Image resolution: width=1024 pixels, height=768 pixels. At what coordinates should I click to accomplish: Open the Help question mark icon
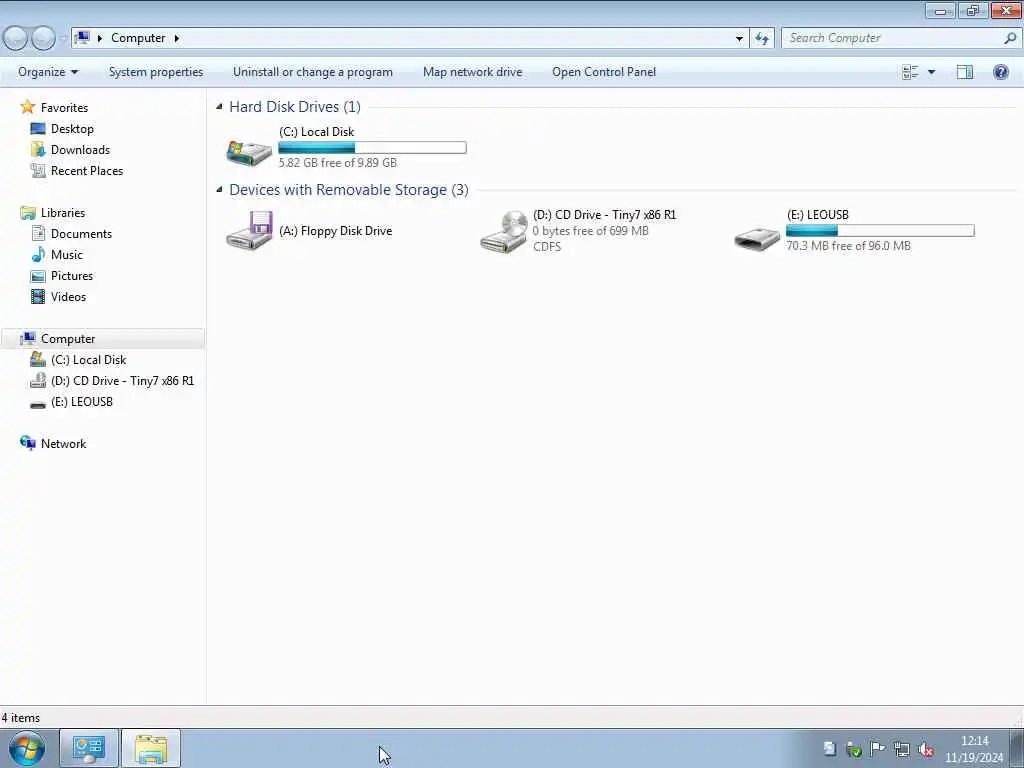pos(1000,72)
